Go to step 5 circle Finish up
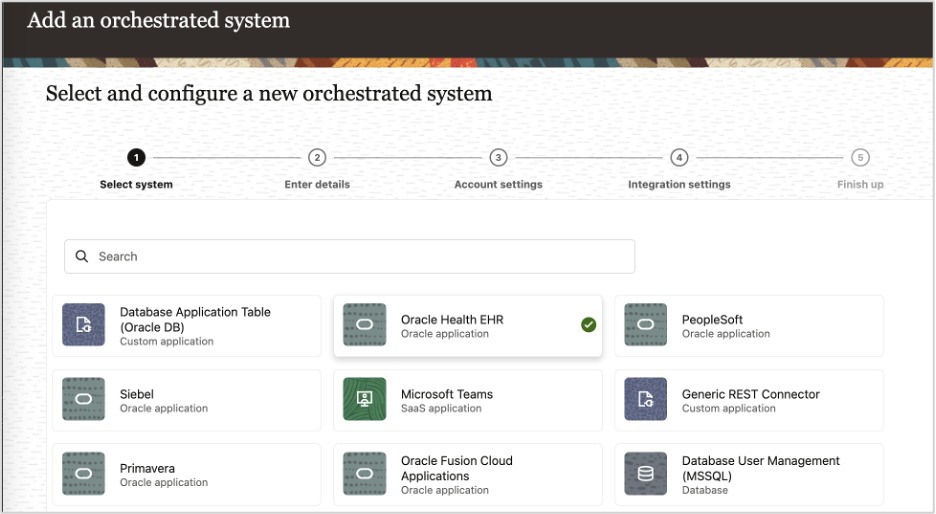 tap(860, 158)
